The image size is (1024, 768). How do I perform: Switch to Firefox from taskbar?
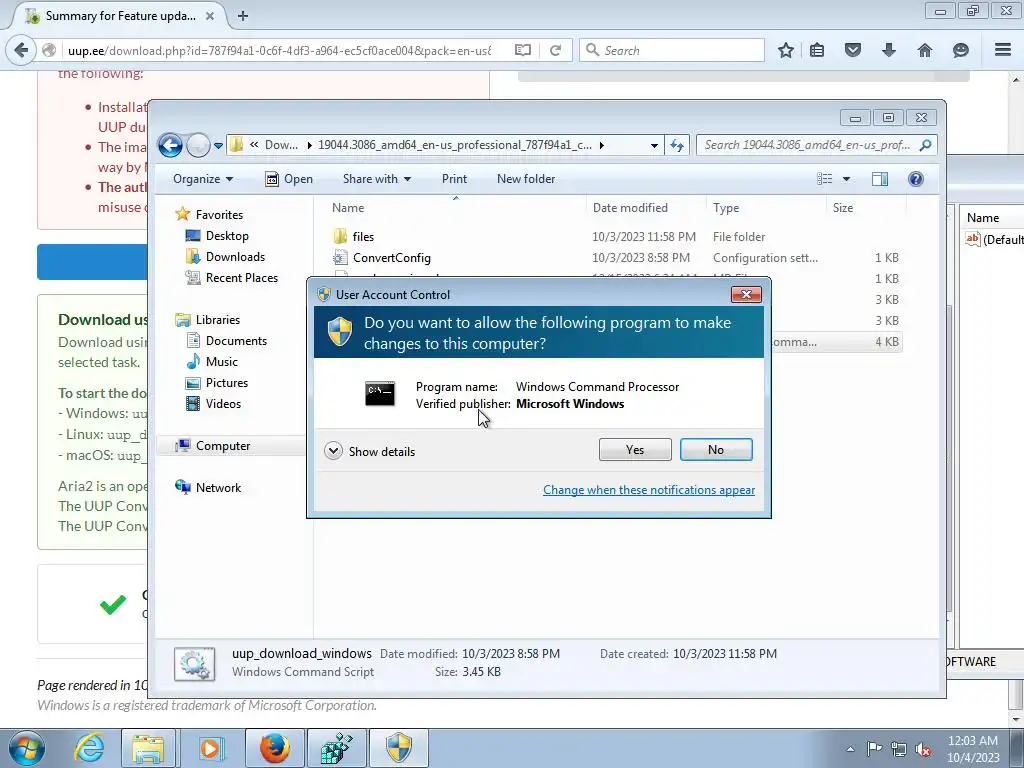(275, 748)
